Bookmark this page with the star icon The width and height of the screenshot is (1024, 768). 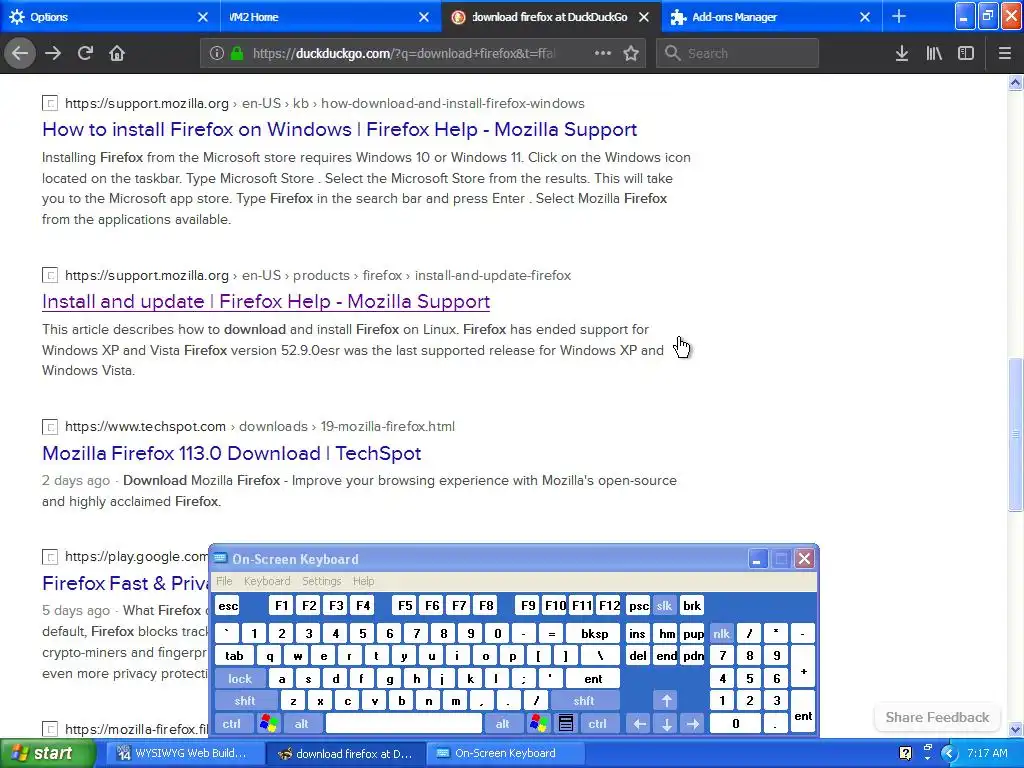click(x=631, y=53)
